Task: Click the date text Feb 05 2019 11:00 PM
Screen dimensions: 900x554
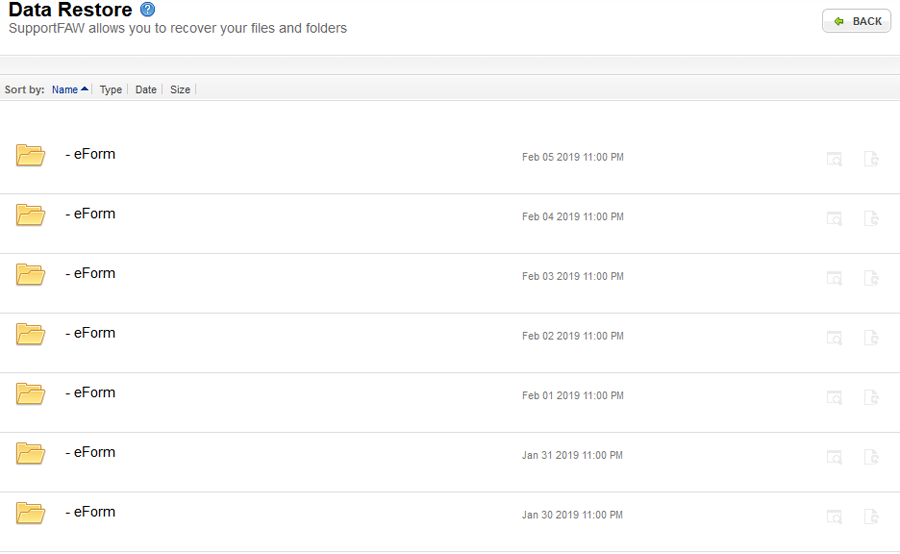Action: (x=573, y=157)
